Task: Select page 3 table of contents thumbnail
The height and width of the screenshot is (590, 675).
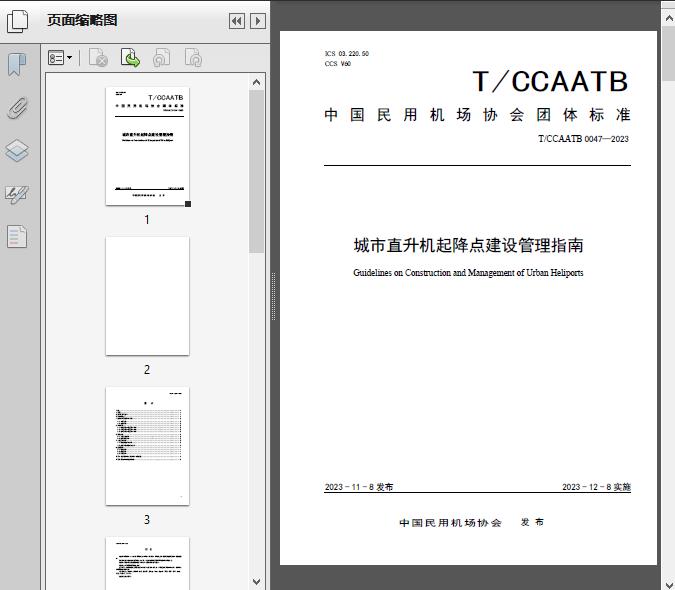Action: point(147,446)
